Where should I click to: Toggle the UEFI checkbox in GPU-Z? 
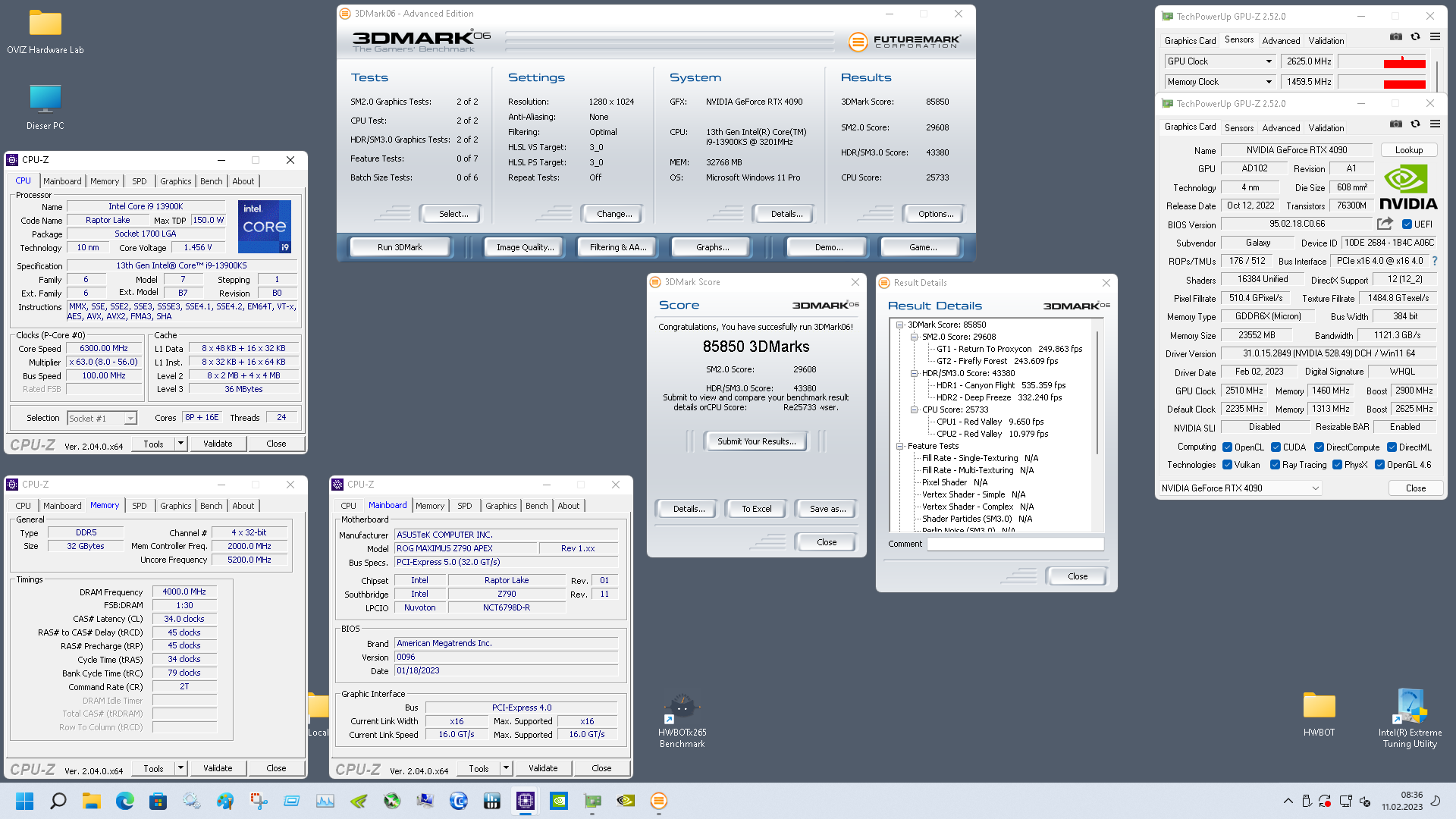click(1407, 224)
